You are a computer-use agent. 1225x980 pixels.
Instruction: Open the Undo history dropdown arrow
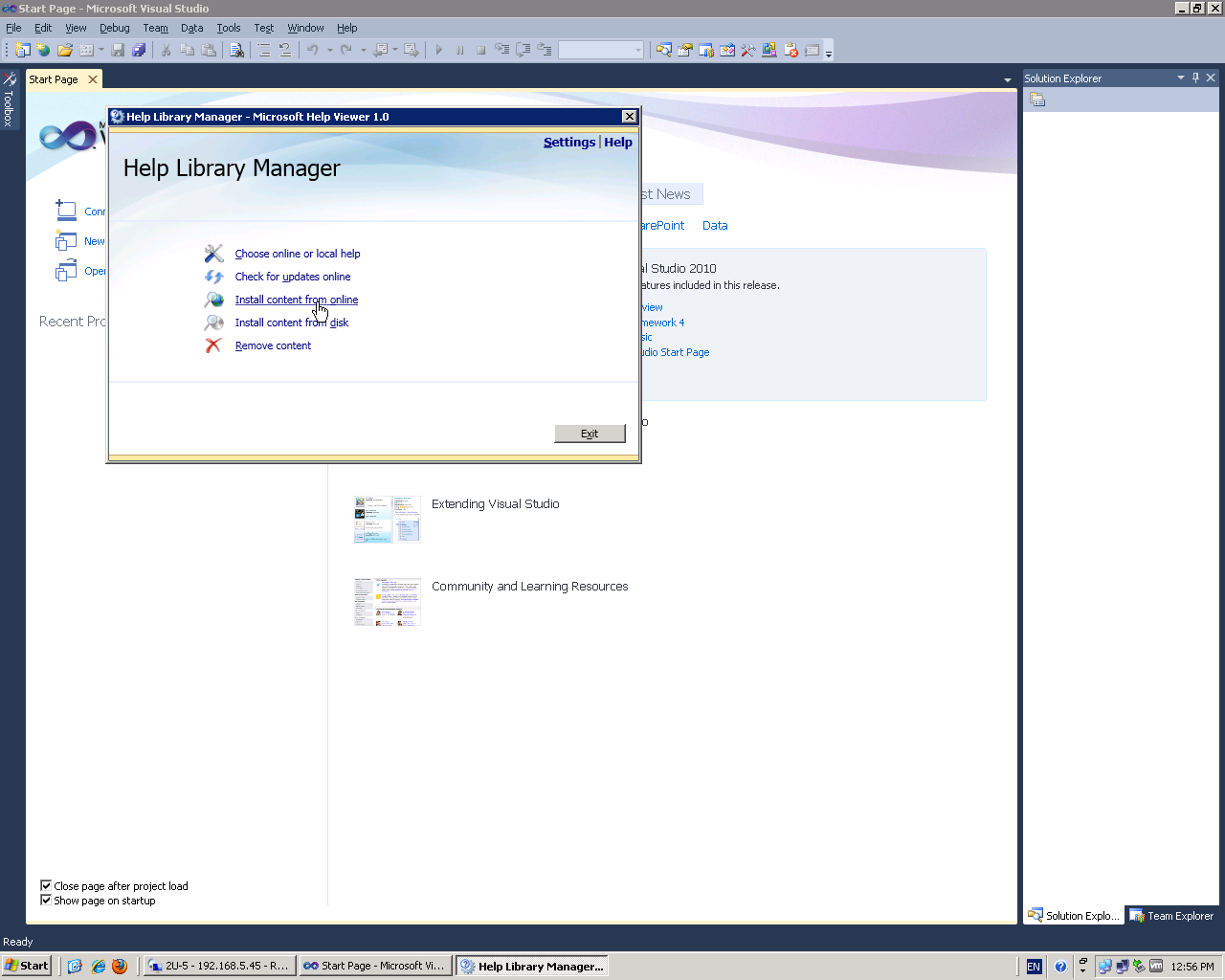329,50
